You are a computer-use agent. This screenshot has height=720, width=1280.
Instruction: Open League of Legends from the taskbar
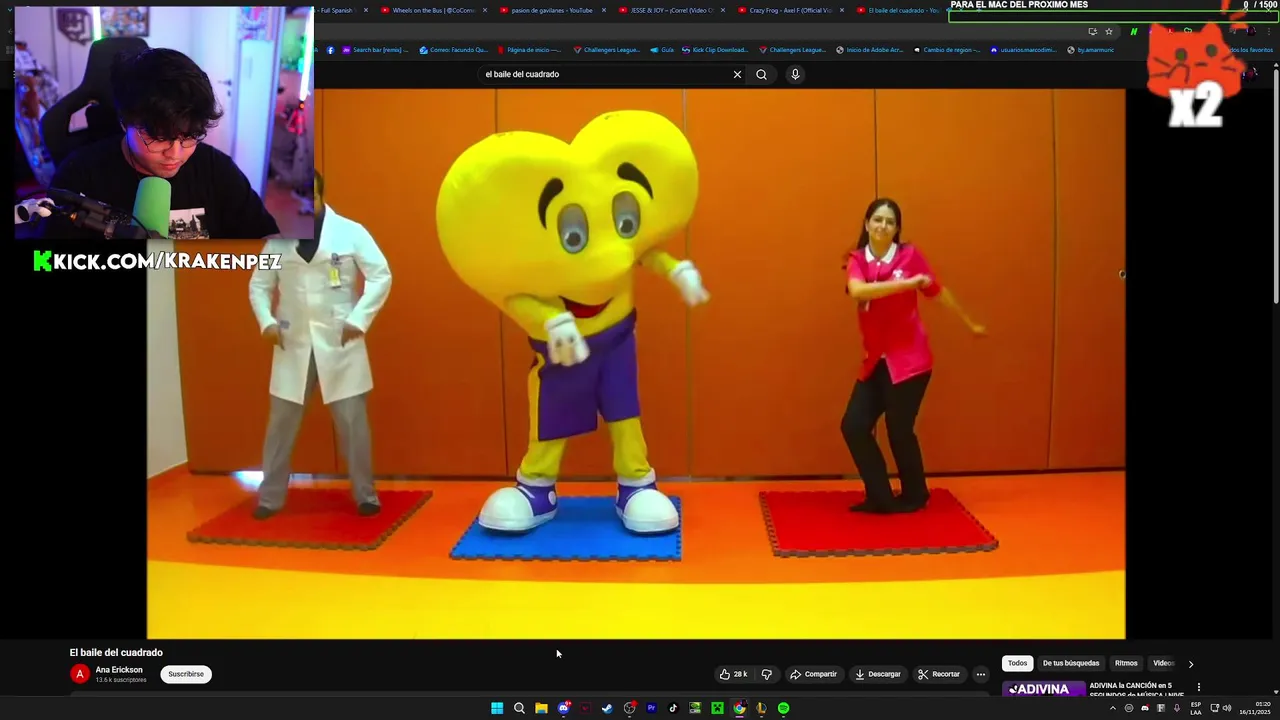point(761,708)
